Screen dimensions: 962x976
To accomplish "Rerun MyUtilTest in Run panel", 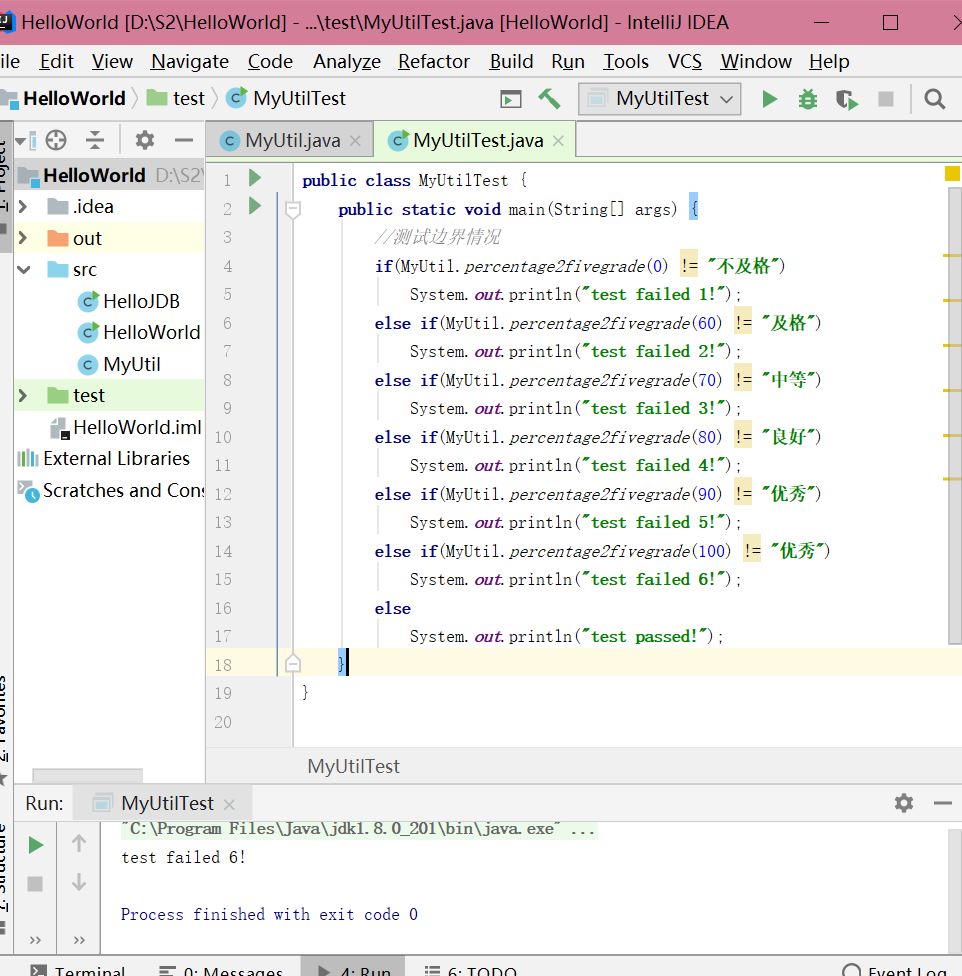I will pyautogui.click(x=35, y=845).
